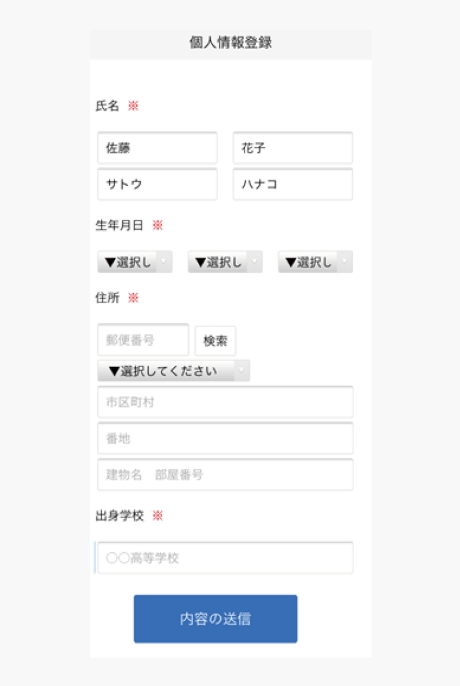Image resolution: width=460 pixels, height=686 pixels.
Task: Click the 市区町村 city input field
Action: click(225, 402)
